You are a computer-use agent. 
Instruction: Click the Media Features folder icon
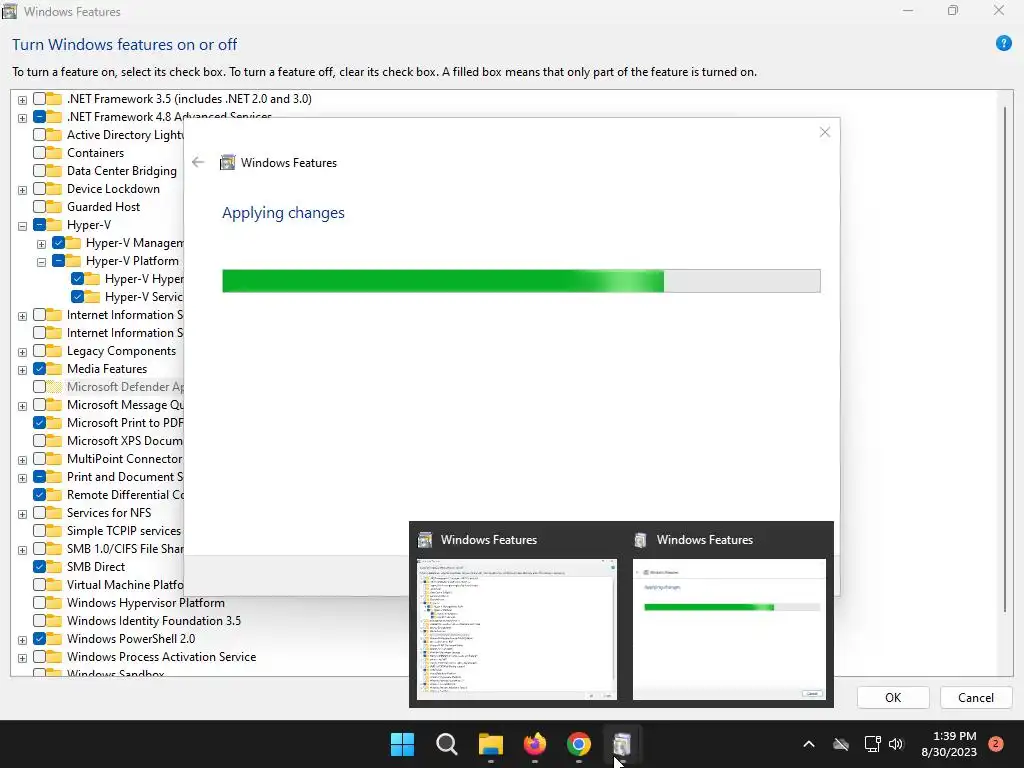(x=54, y=368)
